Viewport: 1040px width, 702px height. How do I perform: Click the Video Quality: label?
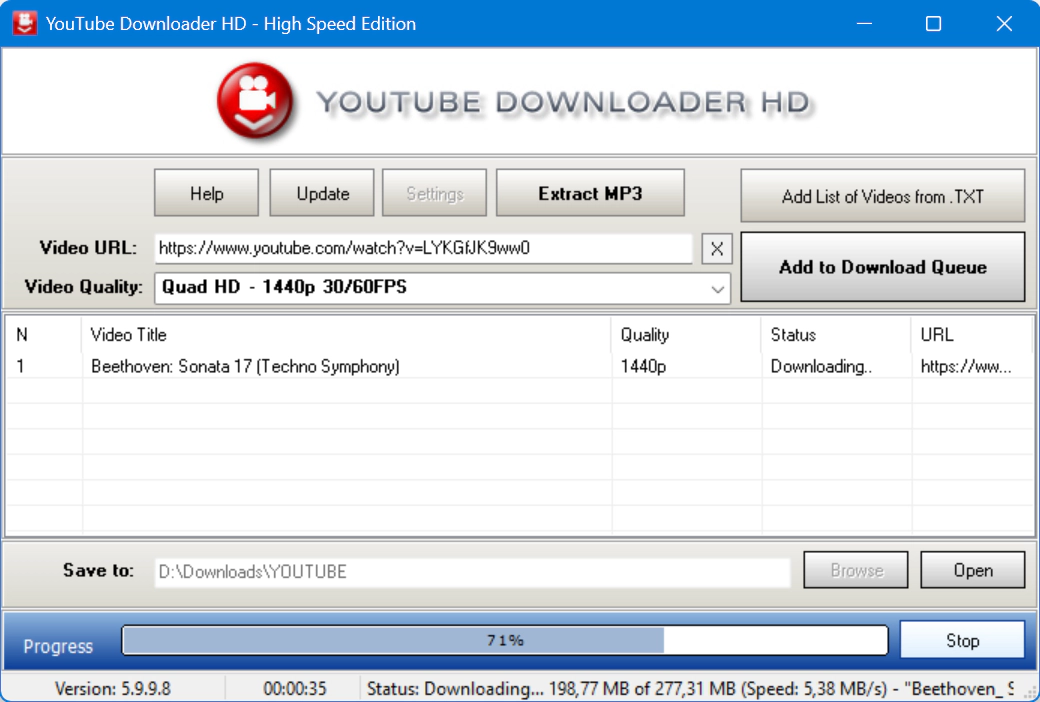click(x=84, y=287)
